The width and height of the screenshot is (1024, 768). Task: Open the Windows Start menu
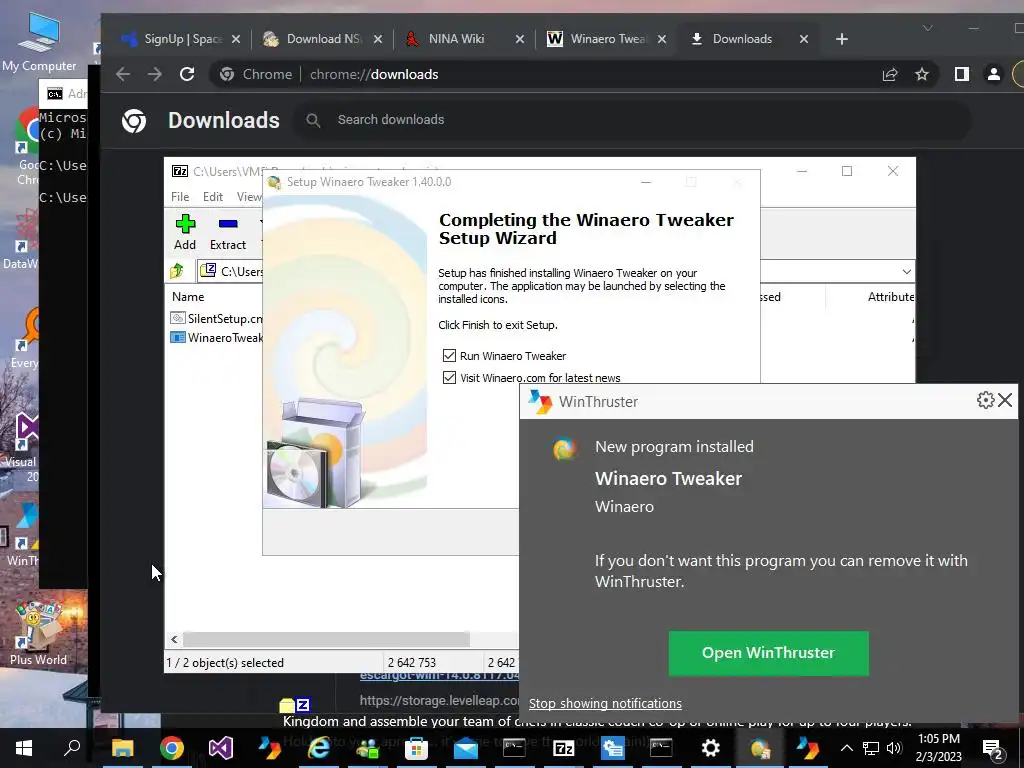click(x=24, y=748)
